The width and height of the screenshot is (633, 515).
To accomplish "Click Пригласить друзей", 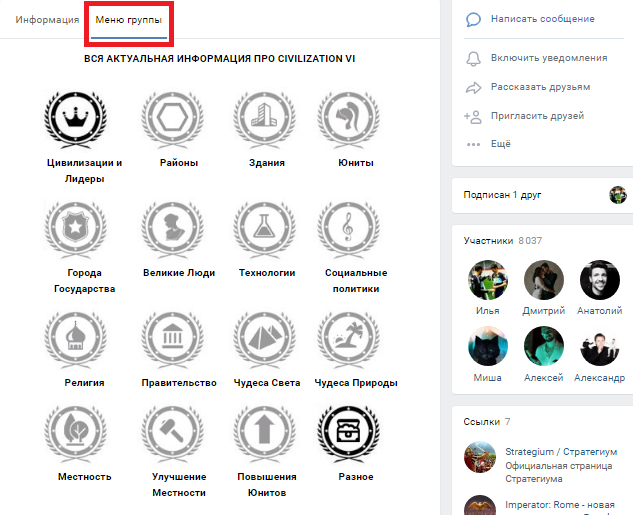I will click(x=537, y=116).
